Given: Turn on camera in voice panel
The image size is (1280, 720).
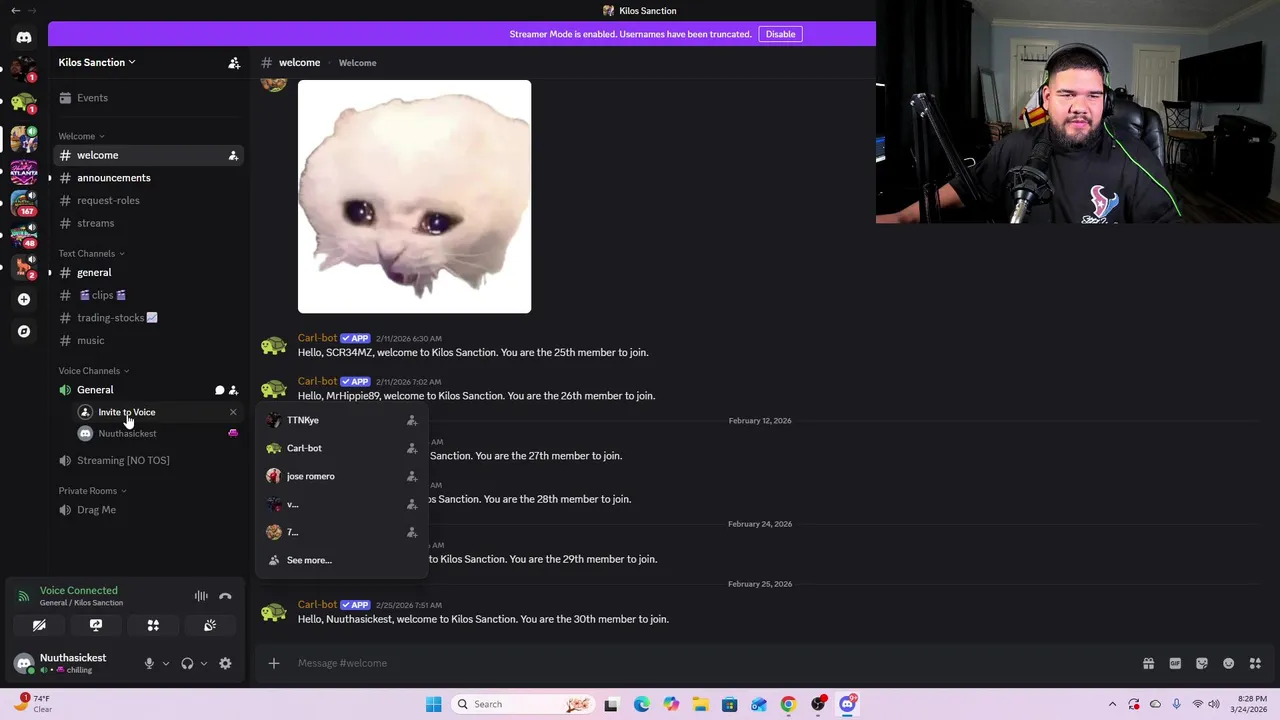Looking at the screenshot, I should tap(39, 625).
